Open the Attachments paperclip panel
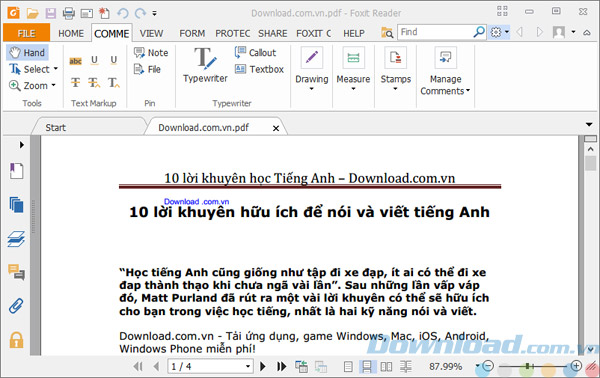The width and height of the screenshot is (600, 378). pyautogui.click(x=16, y=306)
